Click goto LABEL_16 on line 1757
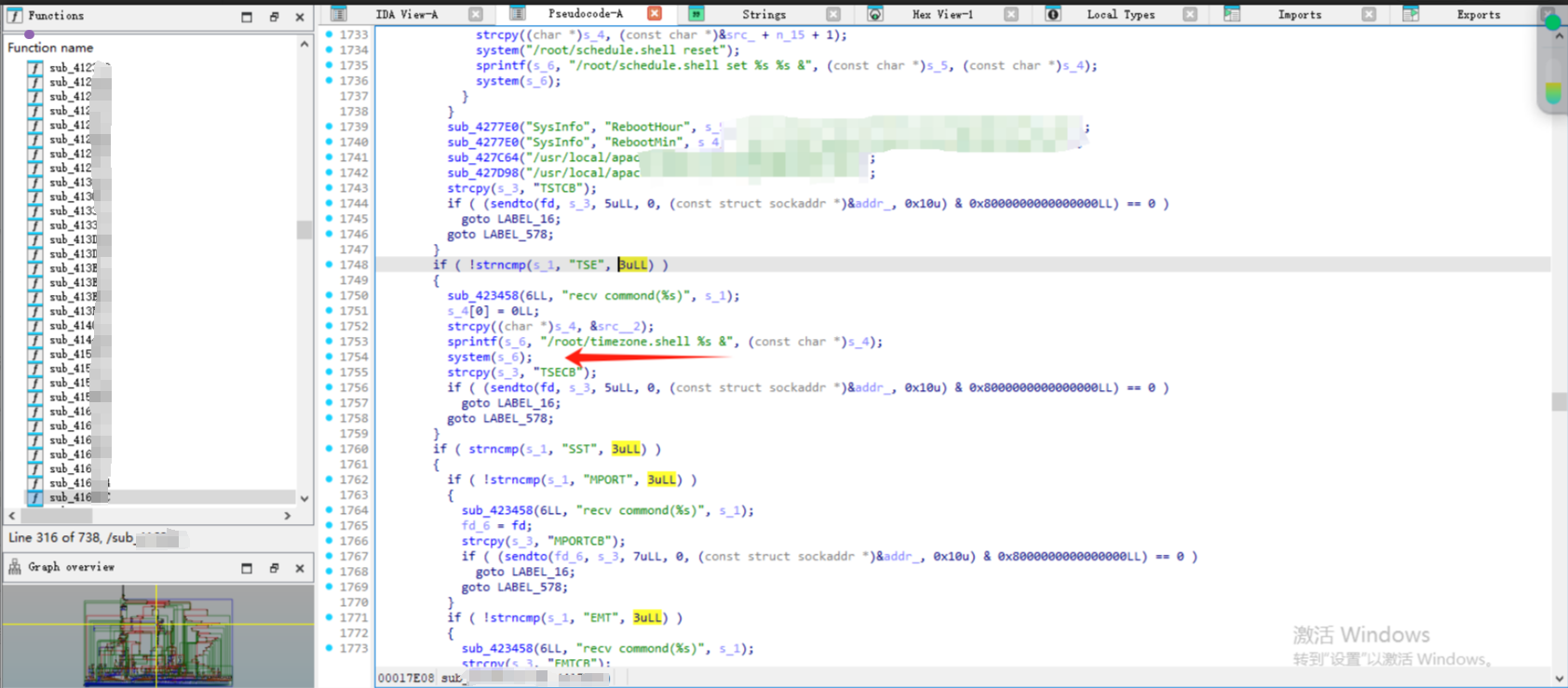 click(511, 403)
